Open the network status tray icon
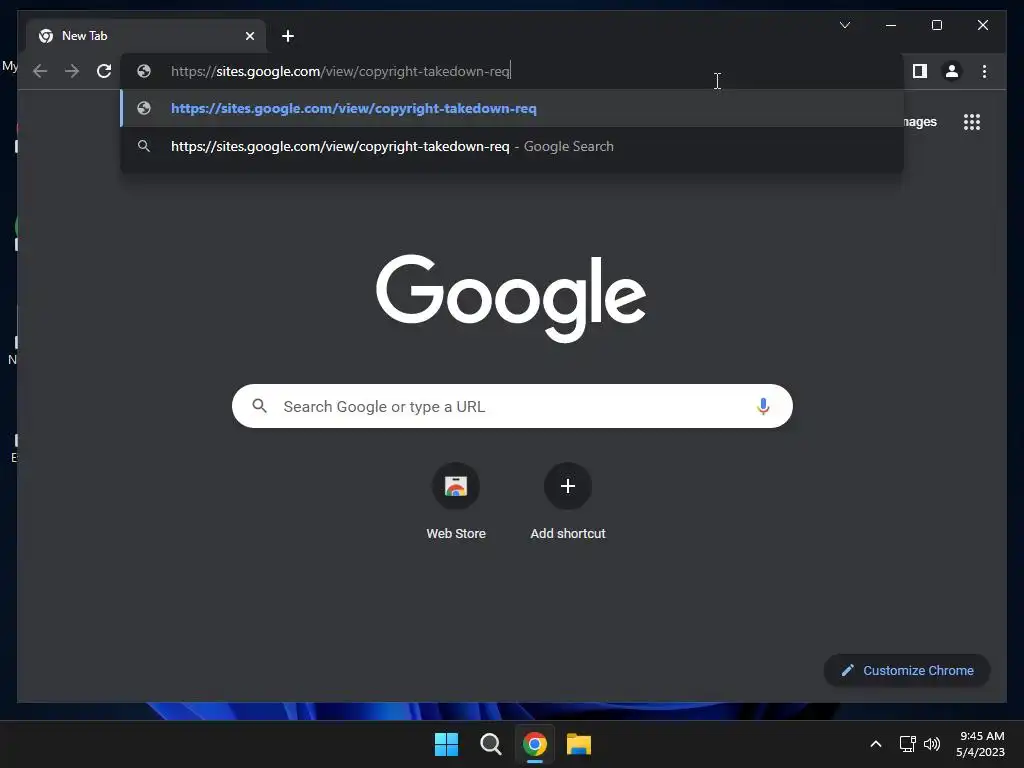Screen dimensions: 1024x768 click(907, 744)
